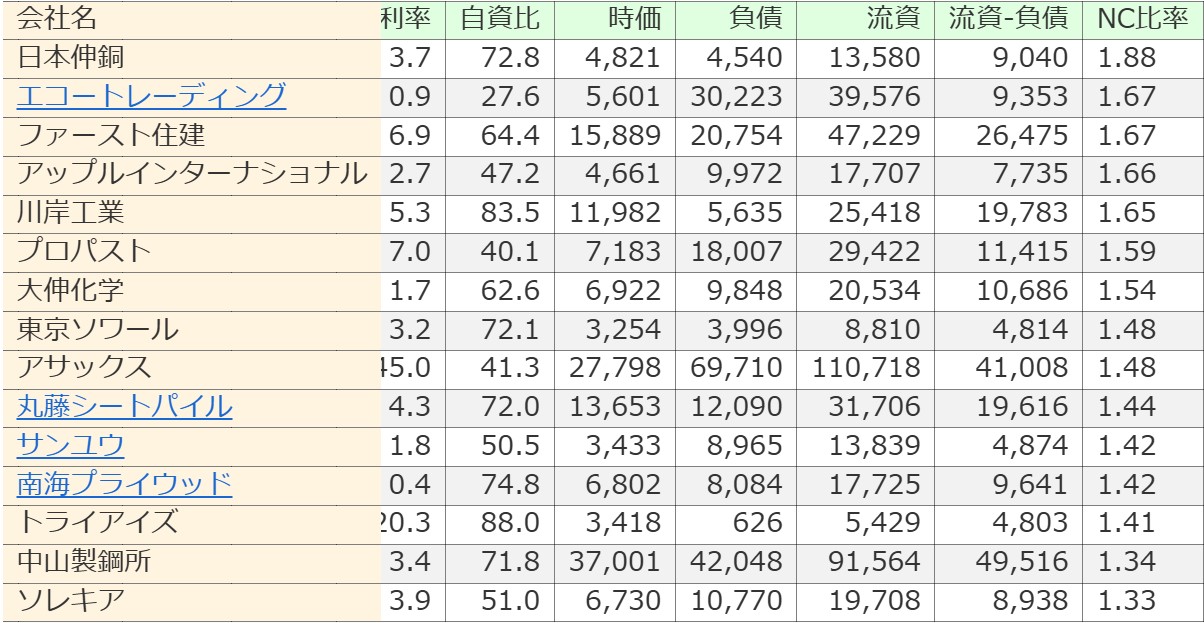The width and height of the screenshot is (1204, 623).
Task: Click the サンユウ link
Action: (x=71, y=445)
